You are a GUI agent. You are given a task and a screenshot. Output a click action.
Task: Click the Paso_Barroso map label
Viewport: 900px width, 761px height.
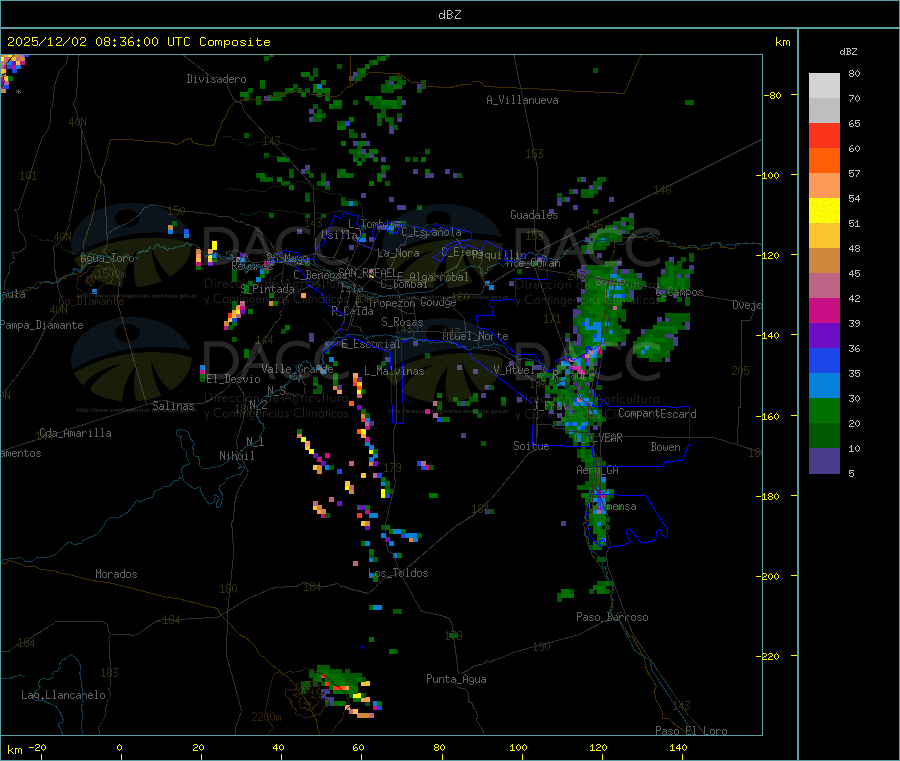(x=612, y=617)
